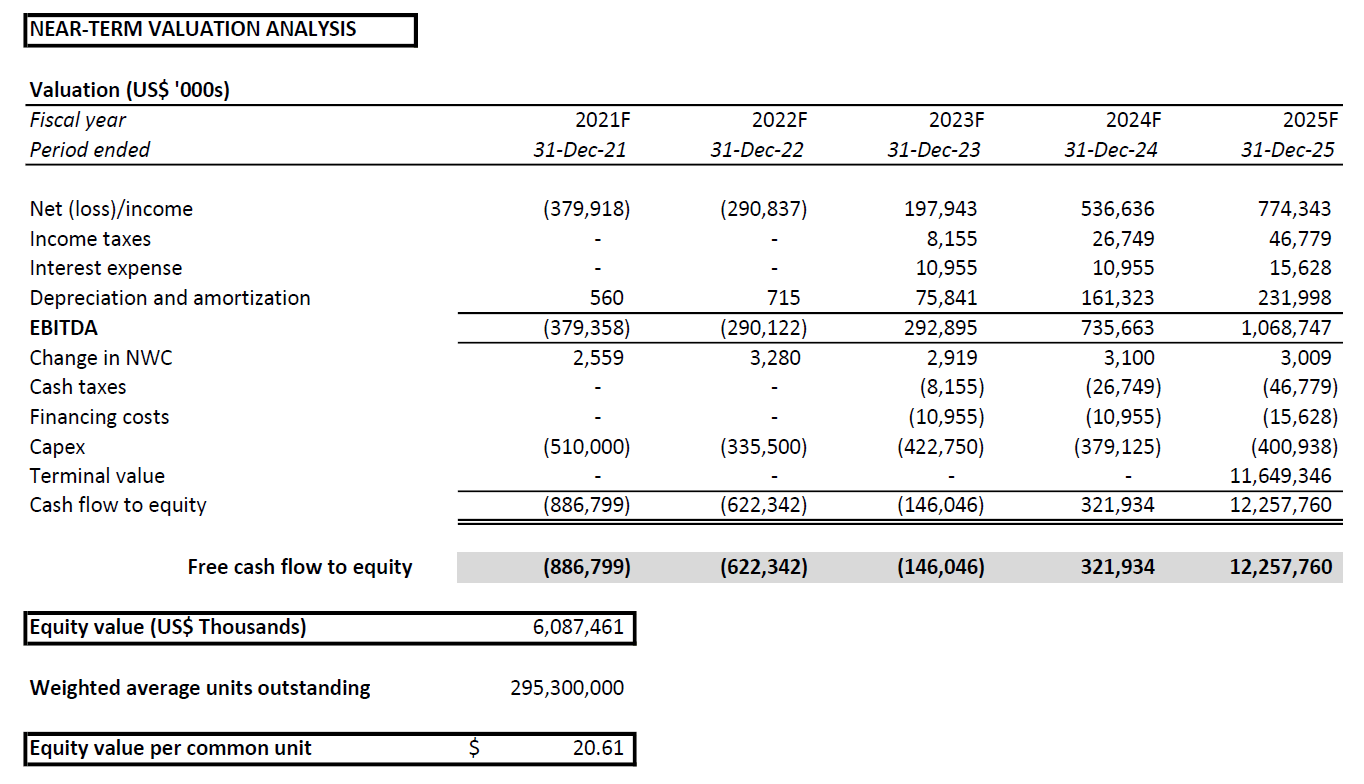Select Interest expense 2023F value 10,955

[946, 268]
